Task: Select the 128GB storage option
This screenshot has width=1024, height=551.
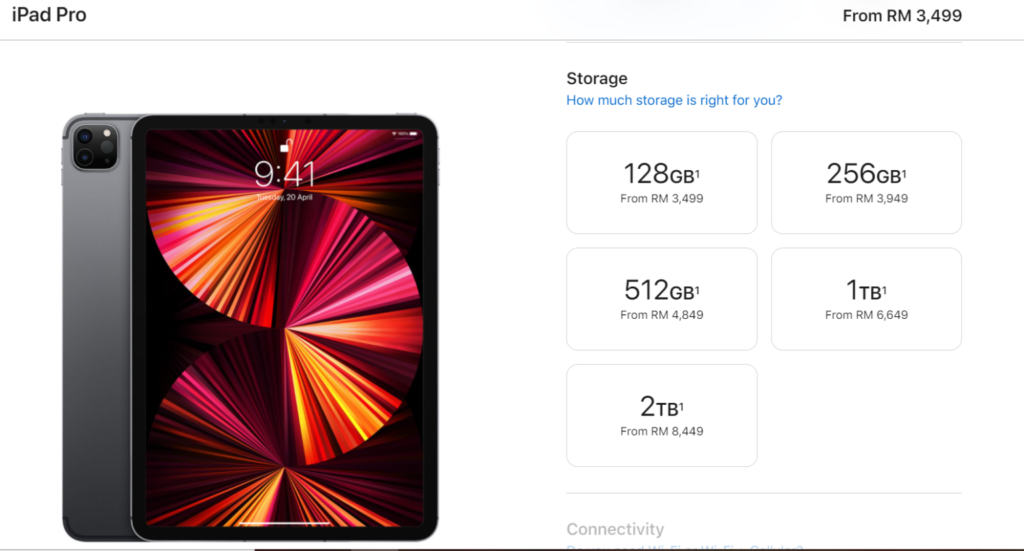Action: click(x=662, y=183)
